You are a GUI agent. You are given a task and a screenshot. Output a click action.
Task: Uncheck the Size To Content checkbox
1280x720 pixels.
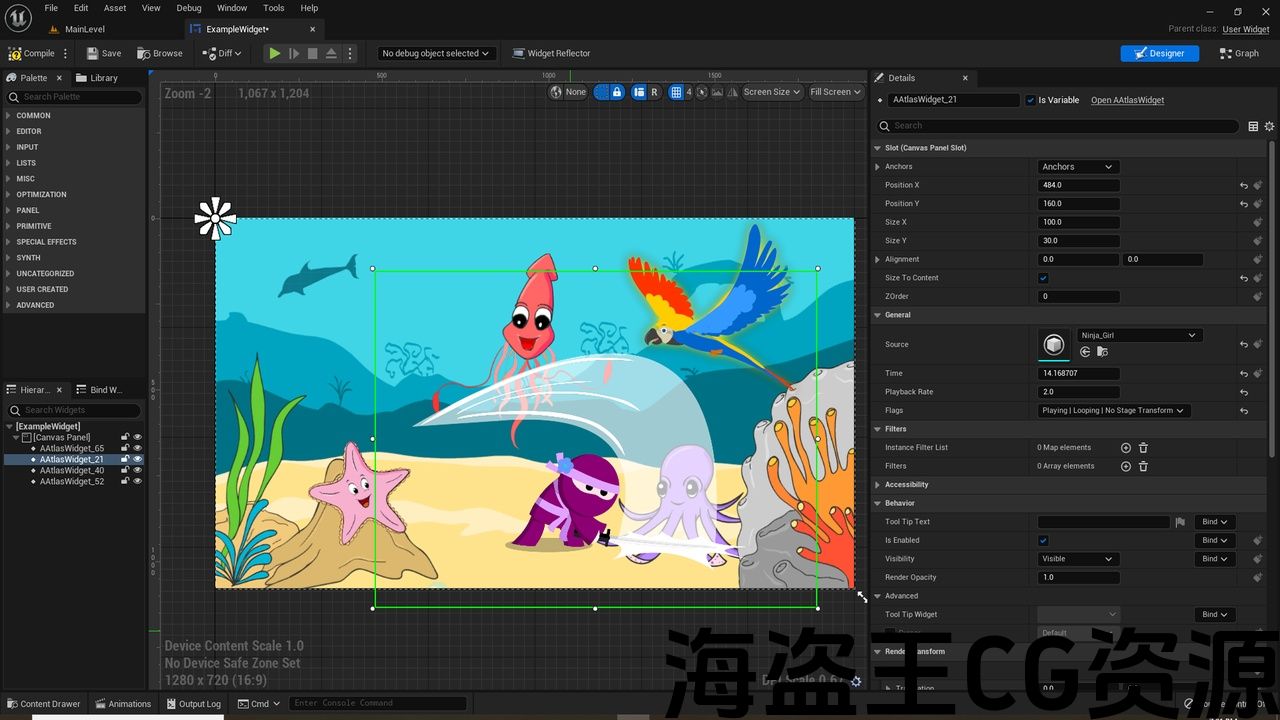[x=1043, y=278]
